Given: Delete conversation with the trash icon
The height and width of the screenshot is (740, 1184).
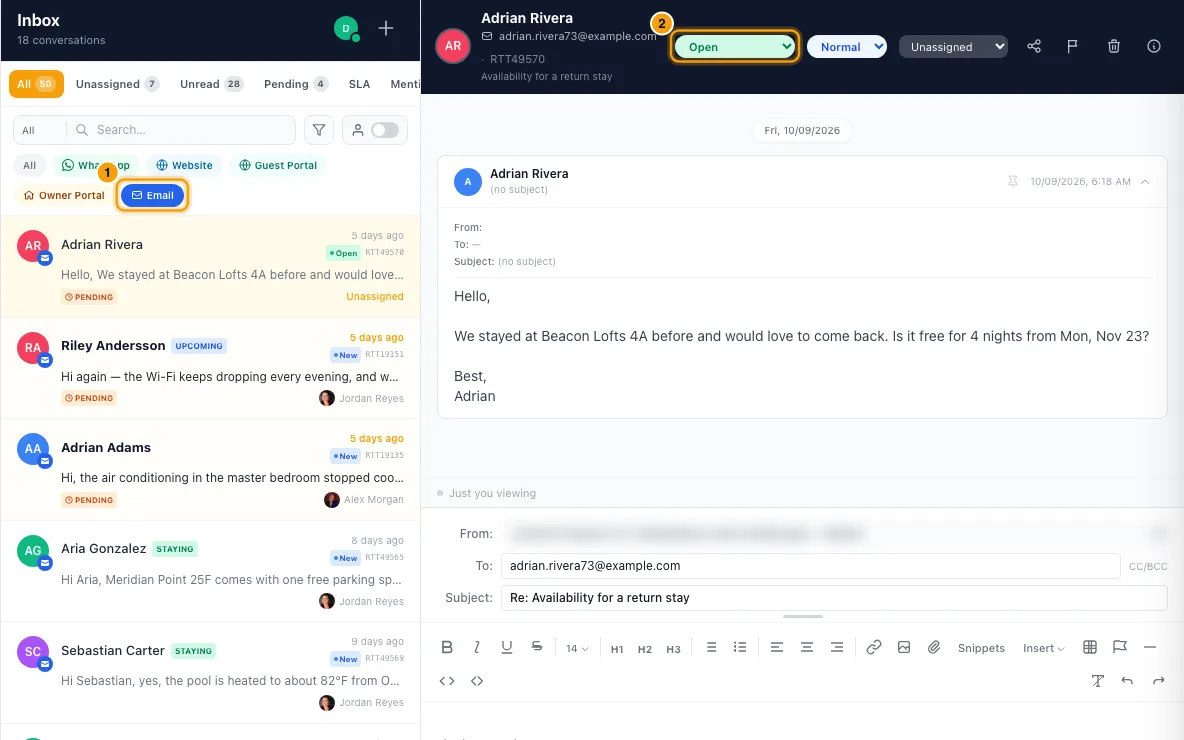Looking at the screenshot, I should point(1114,46).
